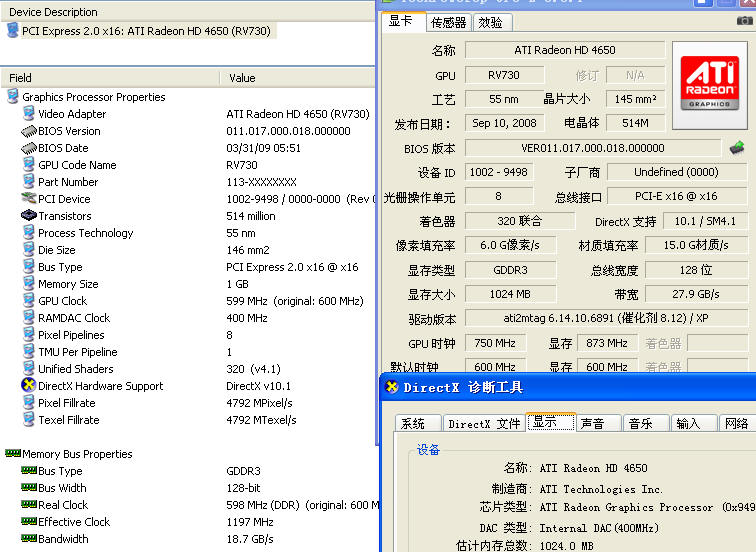Click the driver version field ati2mtag 6.14.10.6891

point(606,318)
